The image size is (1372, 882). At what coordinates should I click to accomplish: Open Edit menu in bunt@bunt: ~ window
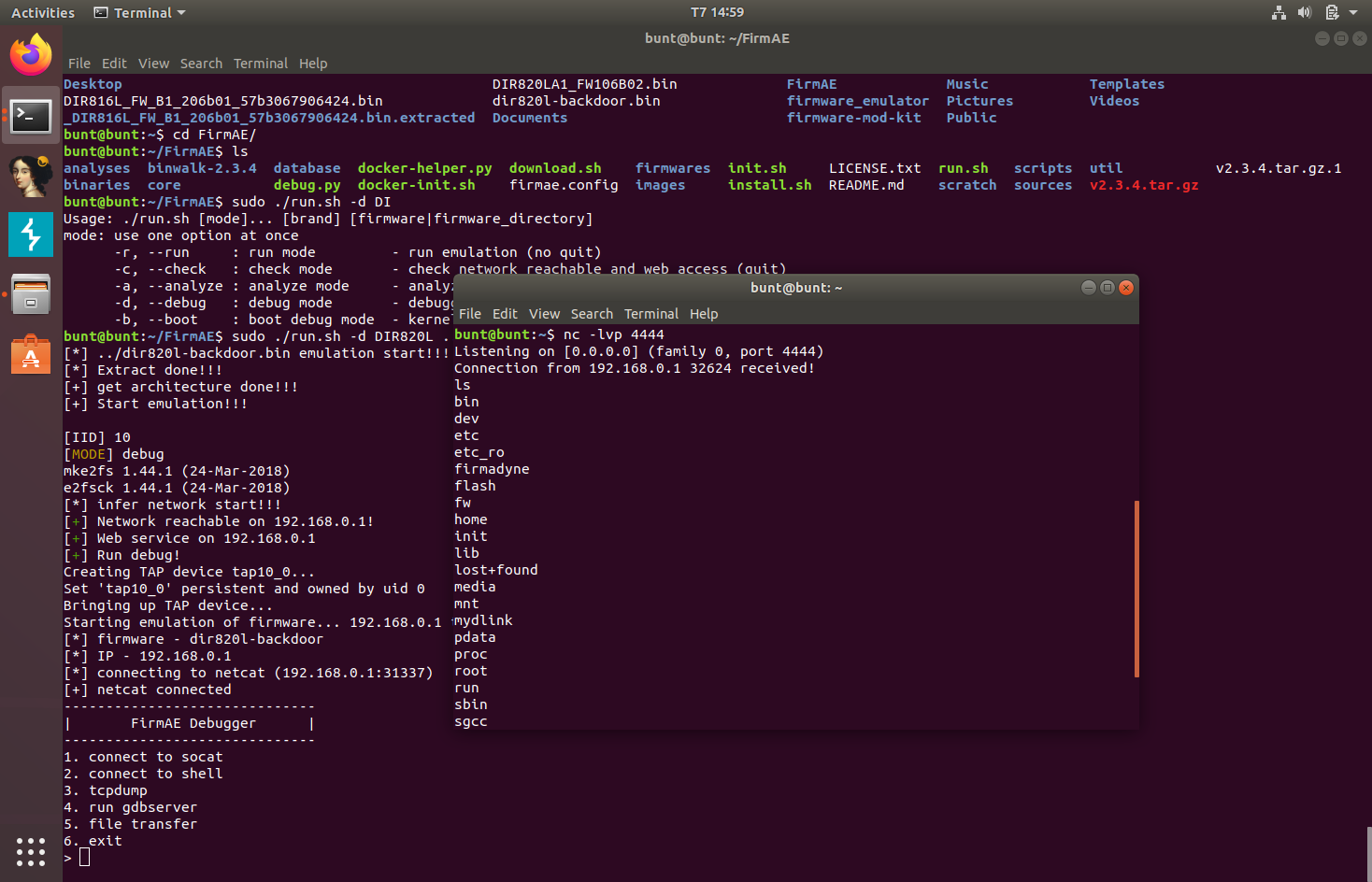(505, 314)
